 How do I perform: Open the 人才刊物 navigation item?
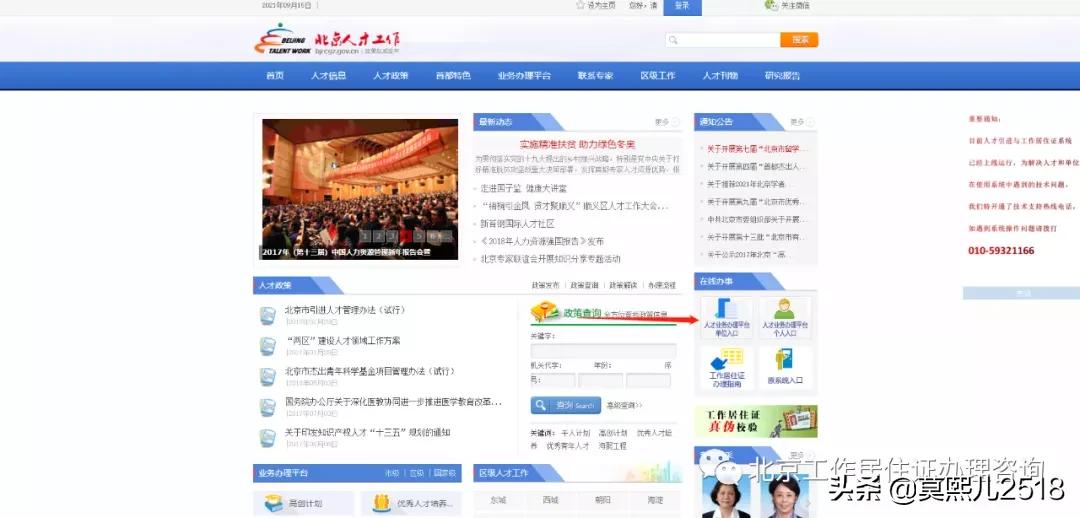(x=720, y=76)
